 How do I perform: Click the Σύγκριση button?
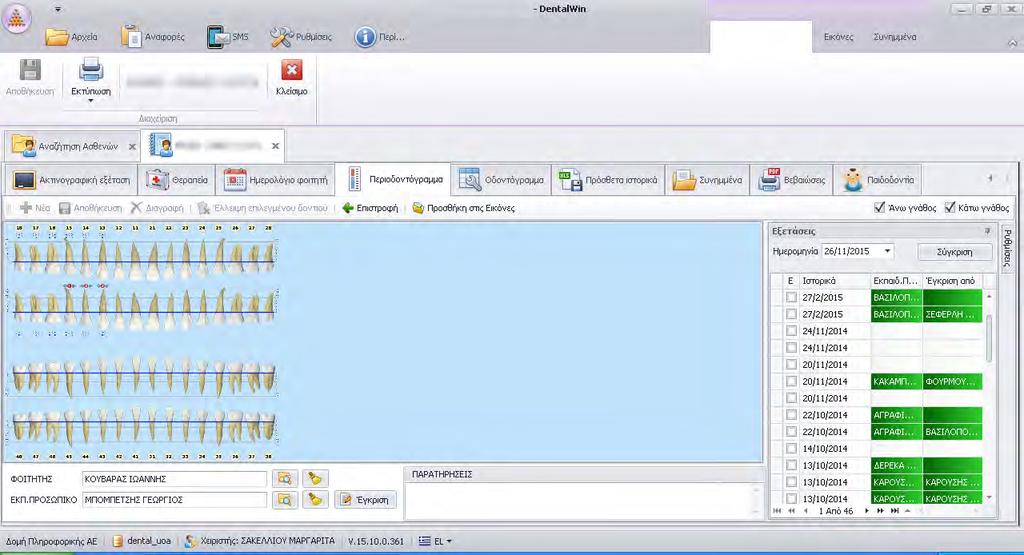click(955, 251)
